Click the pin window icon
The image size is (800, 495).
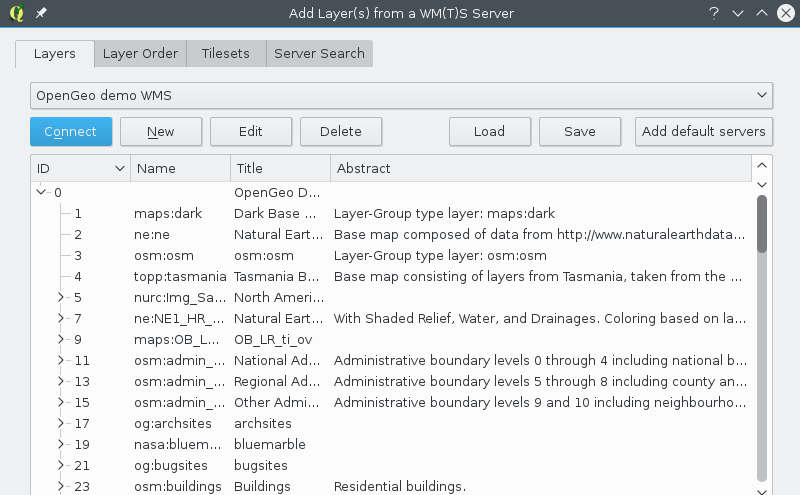40,13
